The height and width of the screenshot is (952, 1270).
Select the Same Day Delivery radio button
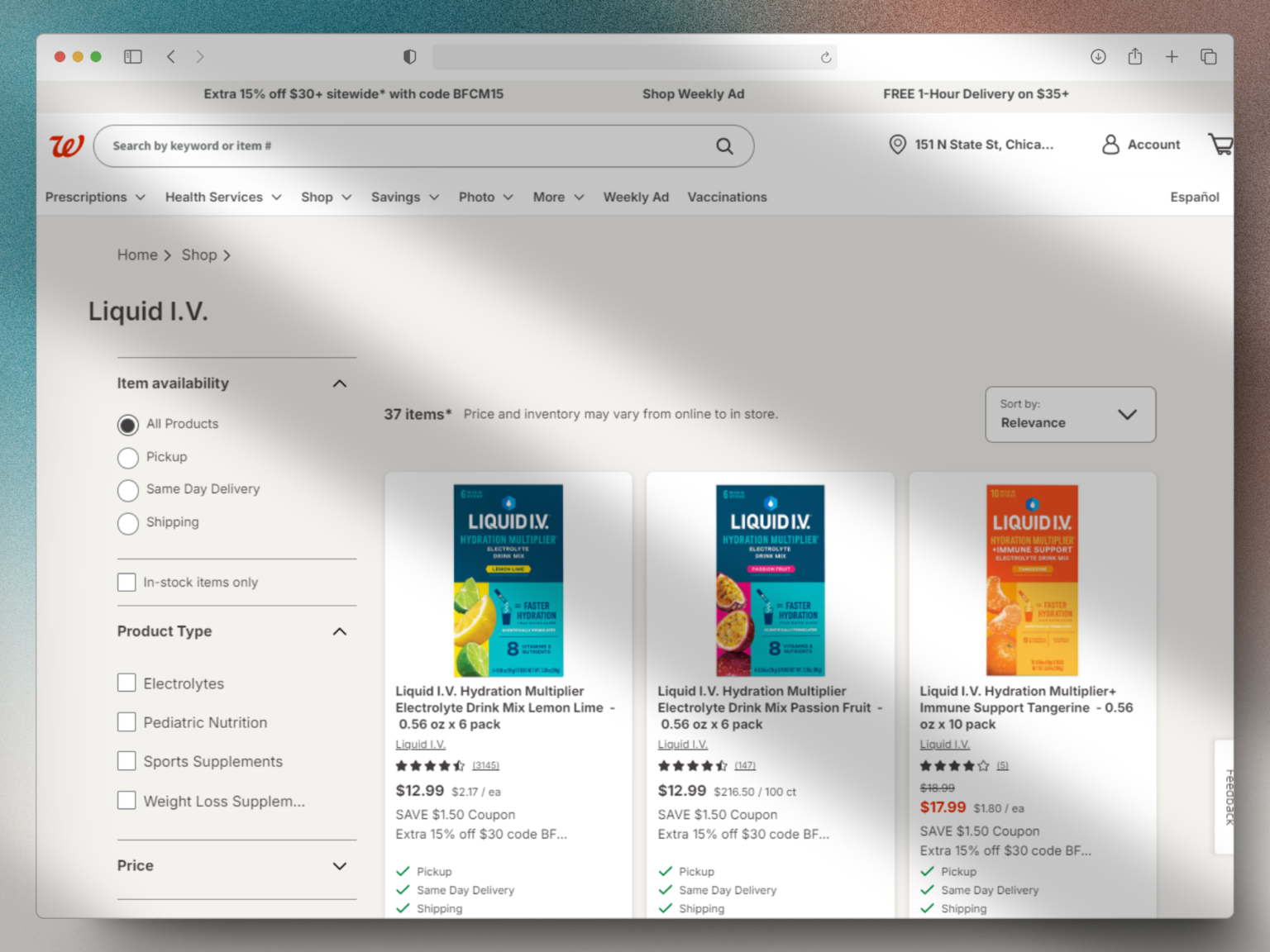click(x=127, y=490)
